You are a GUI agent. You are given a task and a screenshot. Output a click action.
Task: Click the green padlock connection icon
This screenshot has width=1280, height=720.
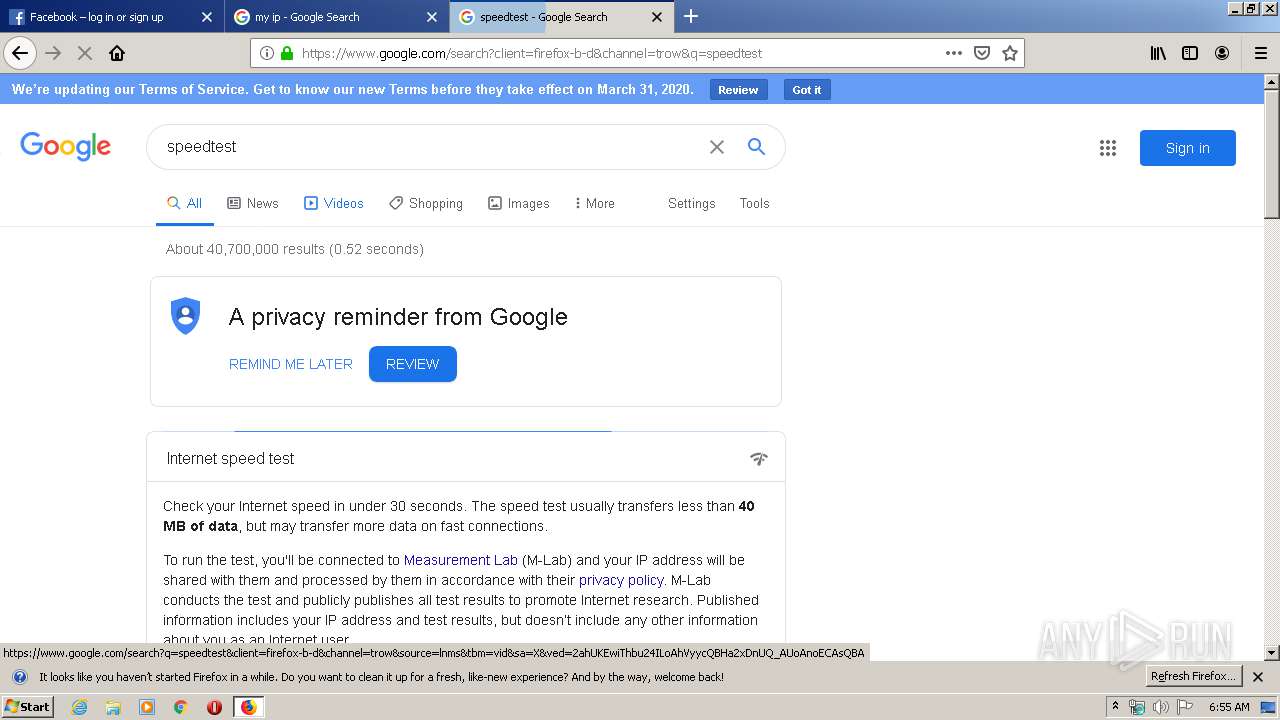pos(287,53)
